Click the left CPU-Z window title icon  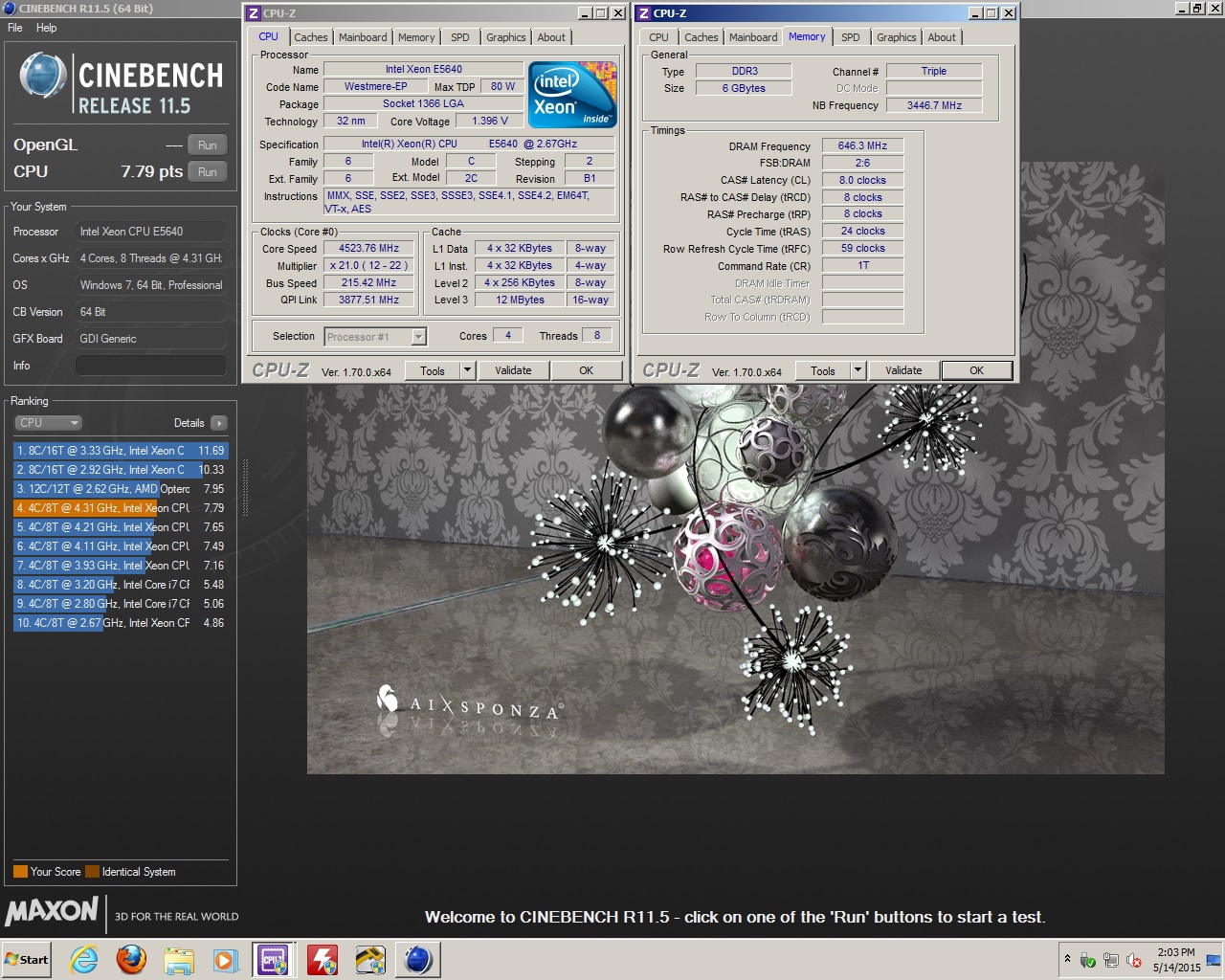[254, 13]
